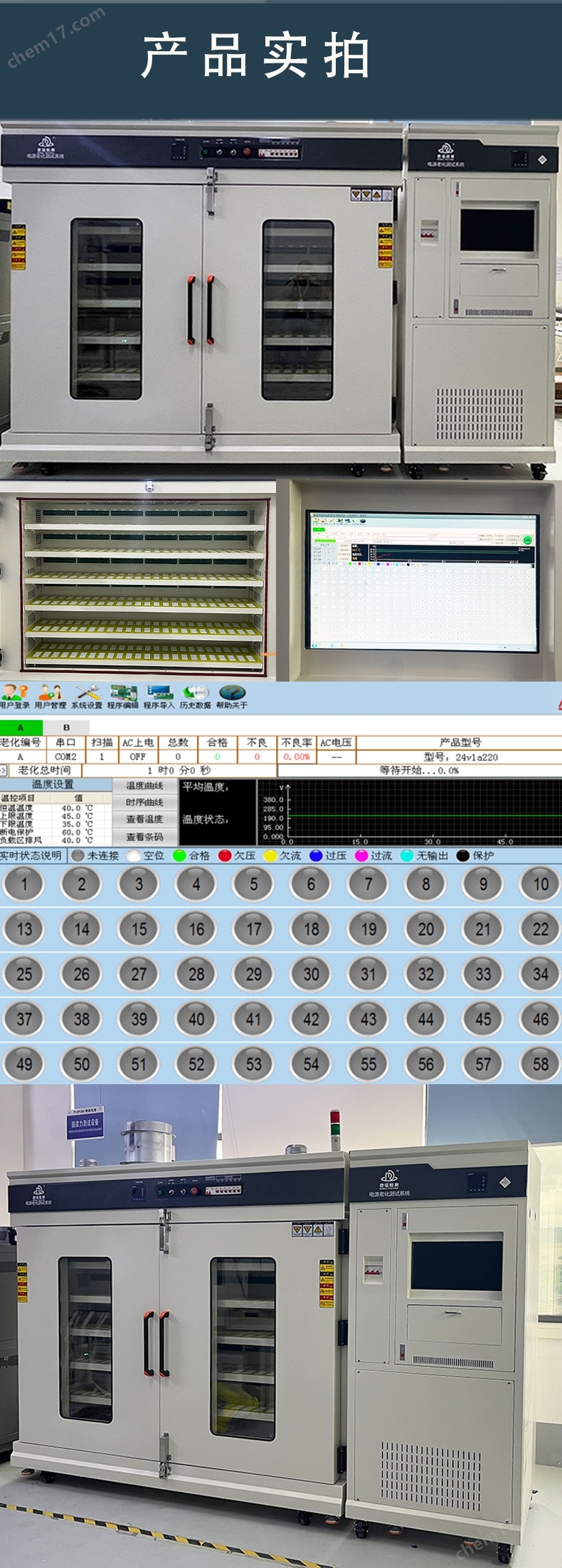Click the 时序曲线 timing curve button
This screenshot has width=562, height=1568.
click(x=144, y=802)
